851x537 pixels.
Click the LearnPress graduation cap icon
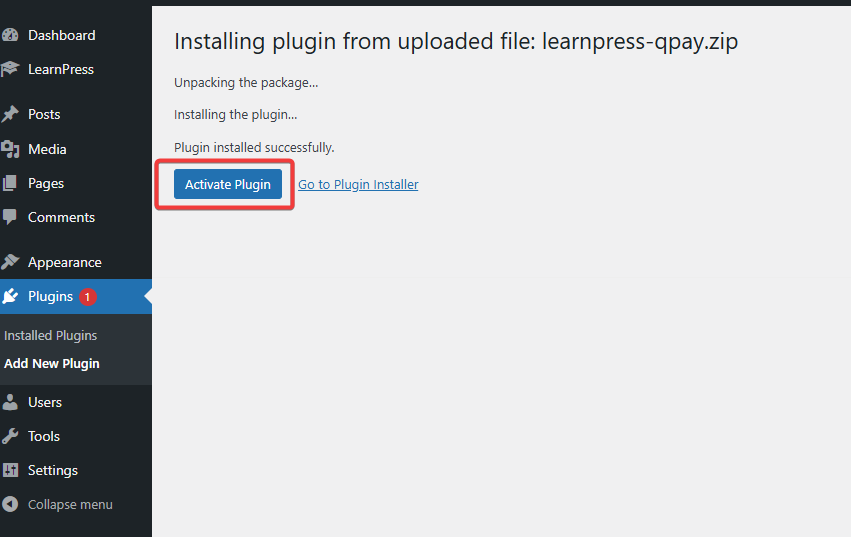point(10,69)
